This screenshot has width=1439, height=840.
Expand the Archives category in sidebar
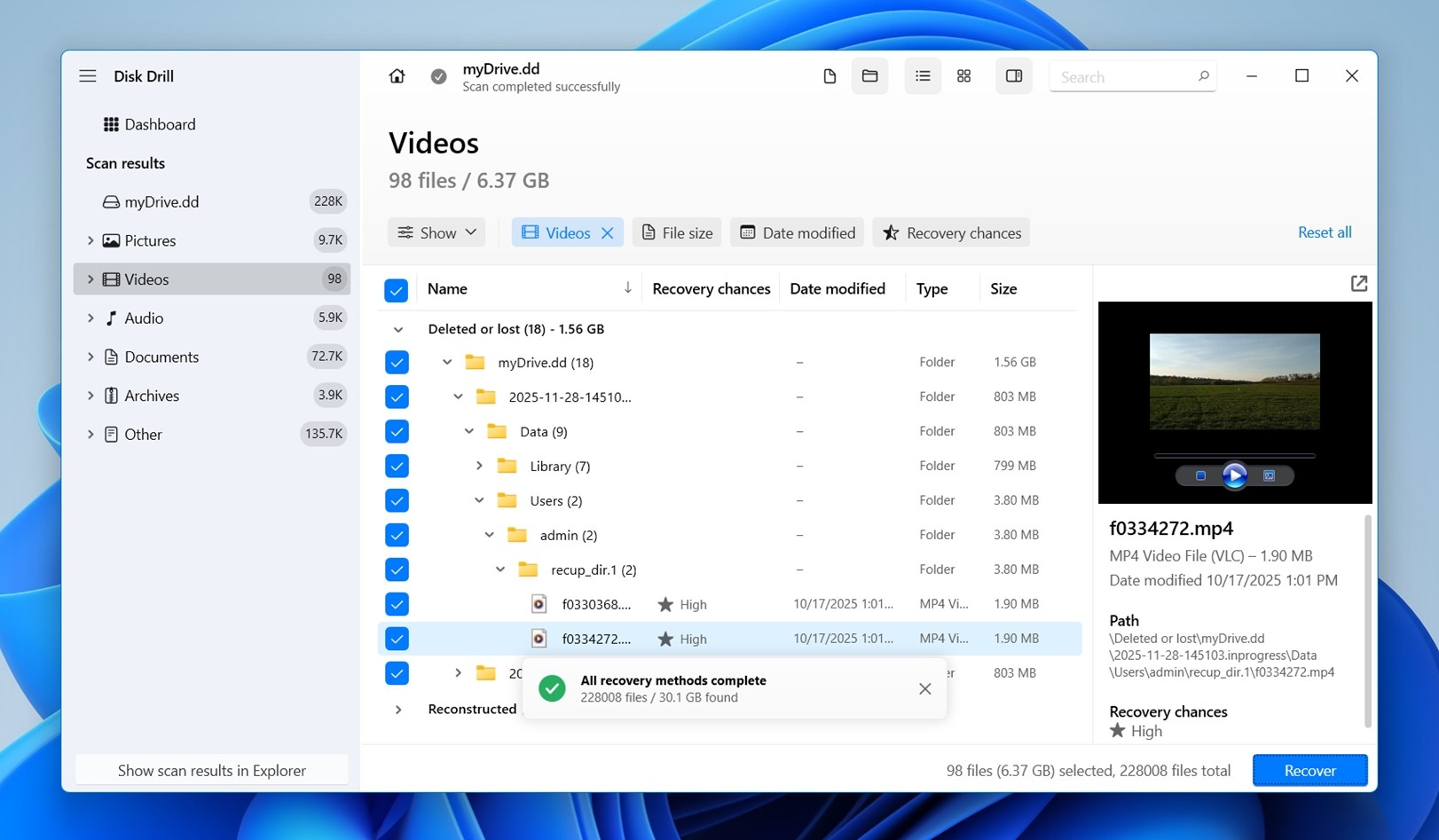90,396
